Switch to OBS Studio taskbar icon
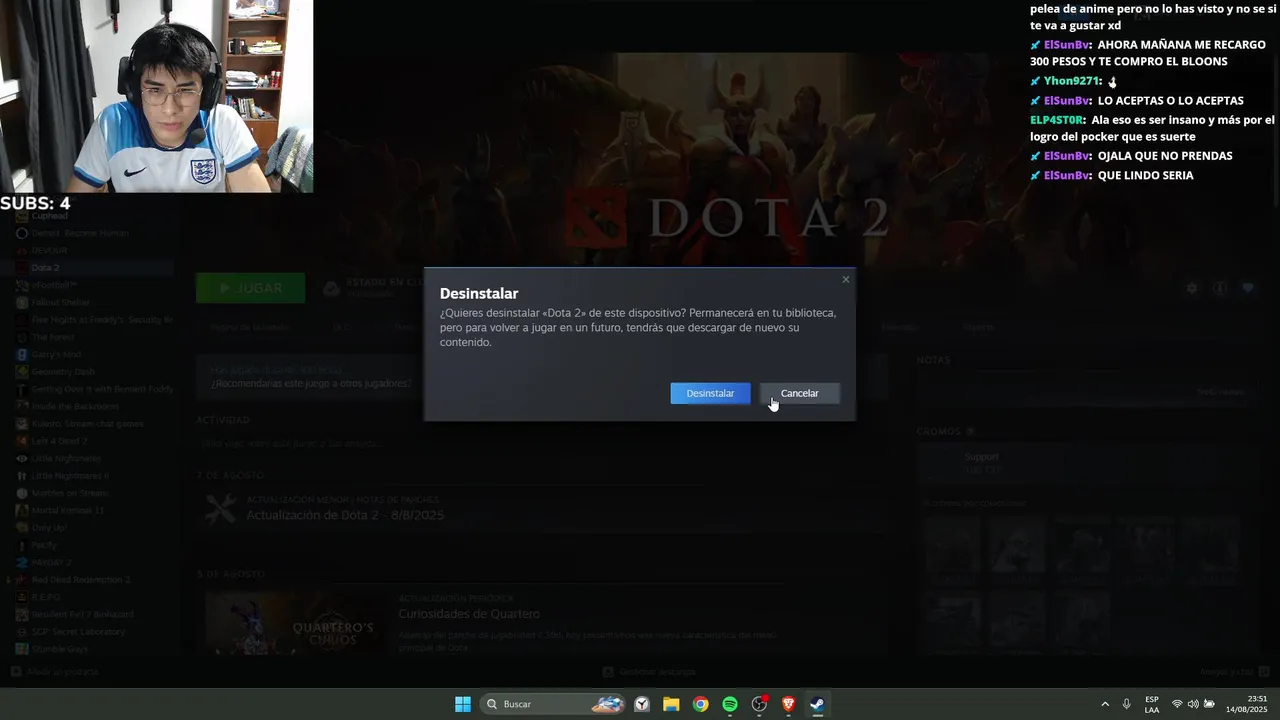This screenshot has height=720, width=1280. (x=759, y=704)
